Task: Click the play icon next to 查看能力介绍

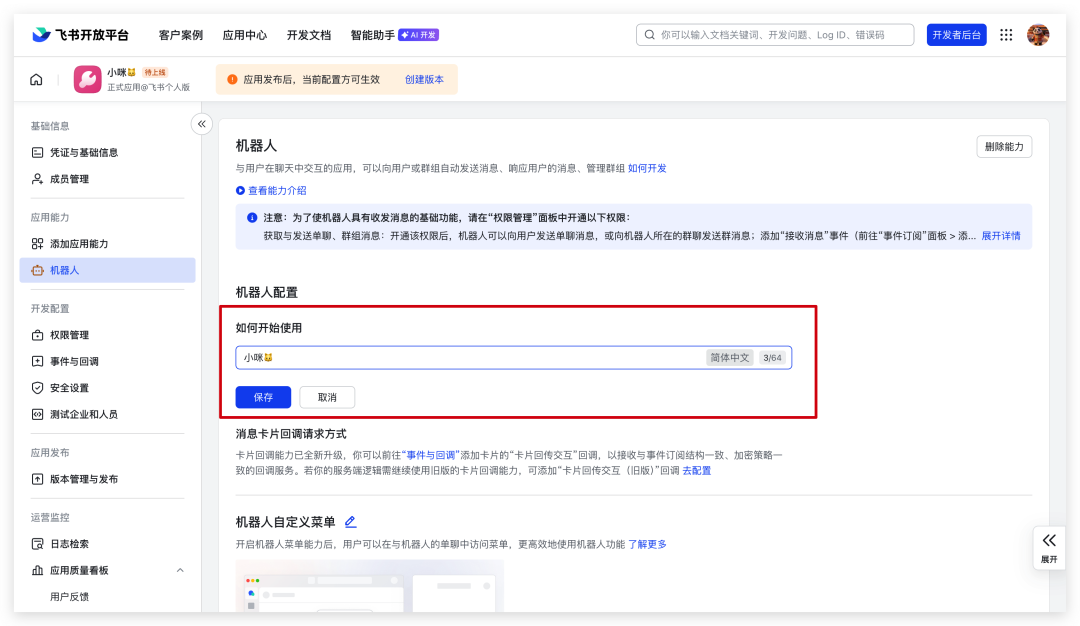Action: [240, 190]
